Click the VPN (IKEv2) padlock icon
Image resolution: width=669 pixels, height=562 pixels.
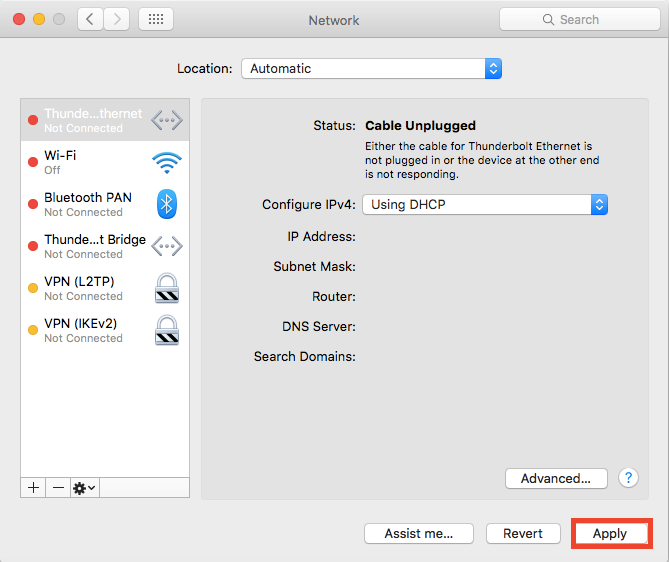point(166,330)
